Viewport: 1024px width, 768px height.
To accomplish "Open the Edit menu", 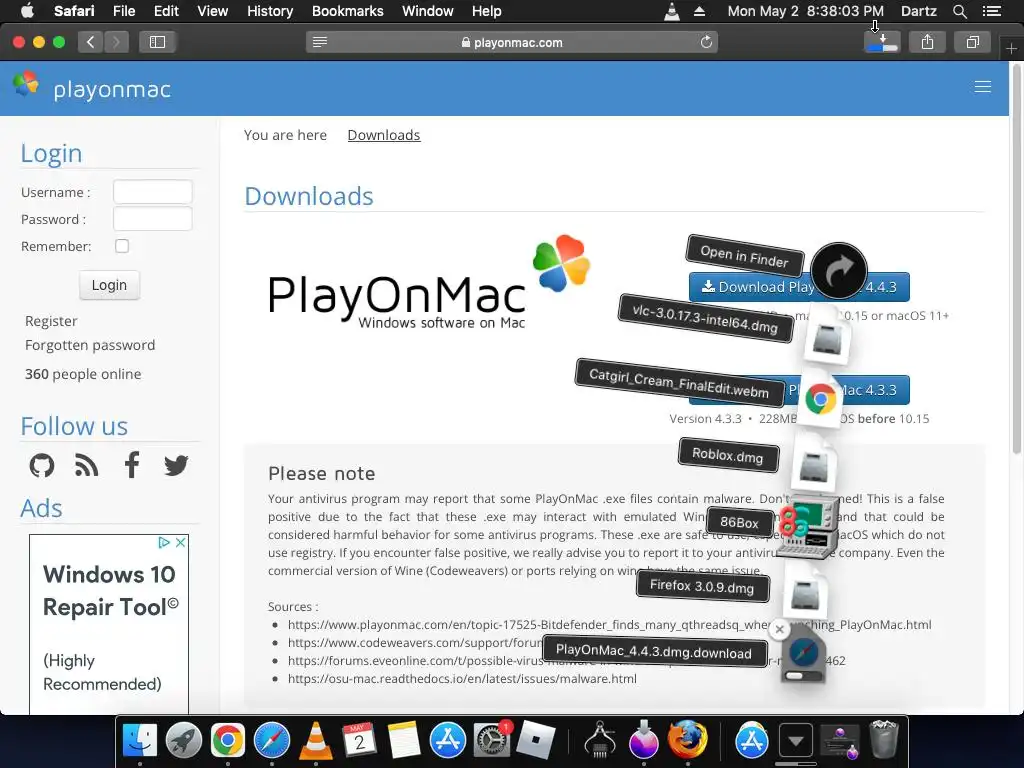I will point(166,11).
